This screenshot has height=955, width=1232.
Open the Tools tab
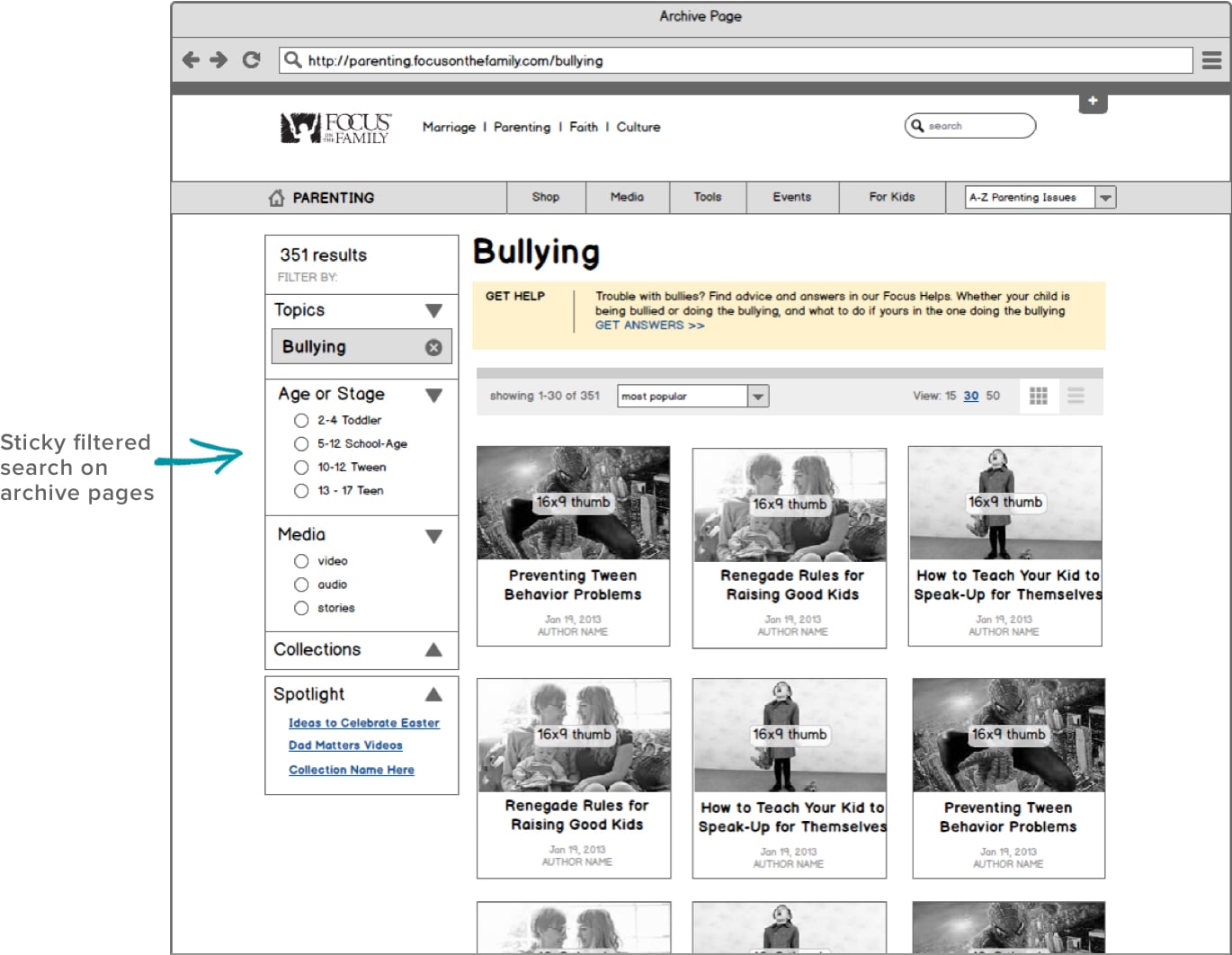pyautogui.click(x=708, y=197)
